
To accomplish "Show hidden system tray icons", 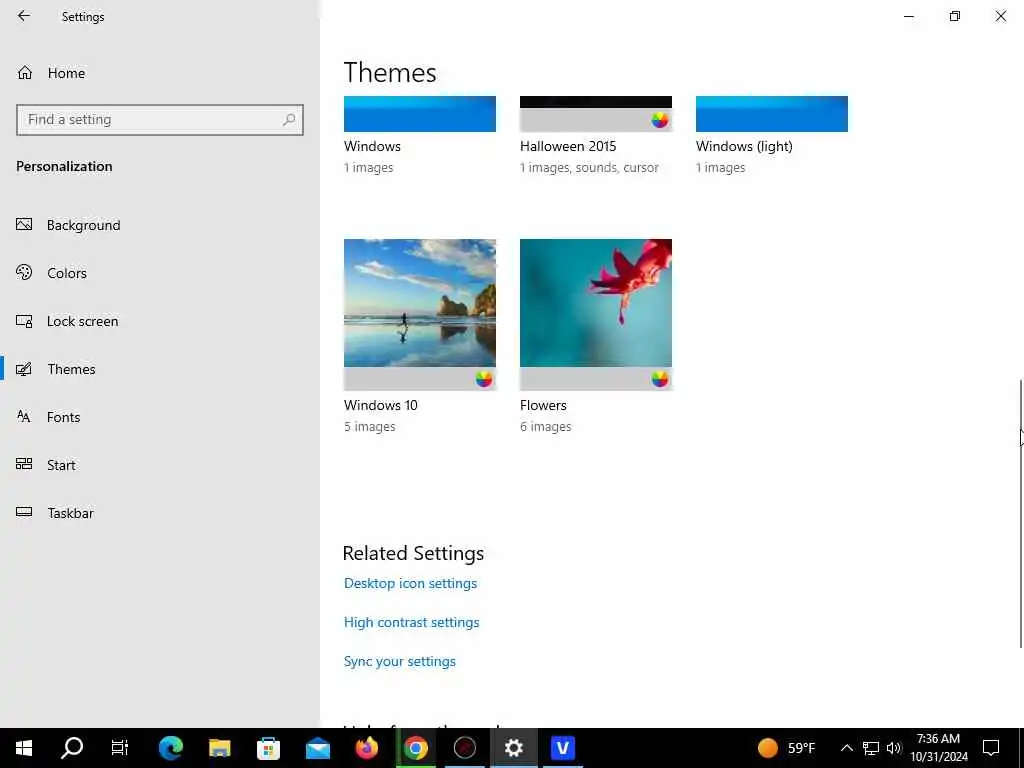I will (846, 748).
